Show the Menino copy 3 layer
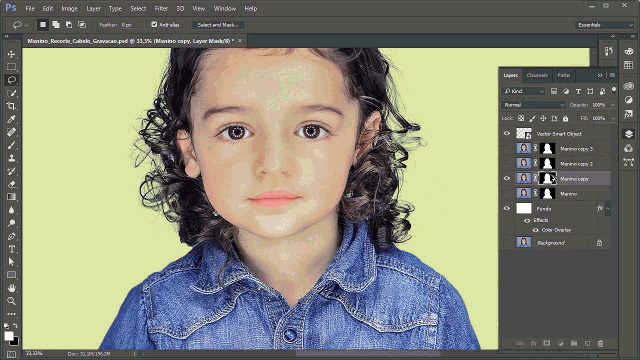Screen dimensions: 640x360 click(507, 149)
